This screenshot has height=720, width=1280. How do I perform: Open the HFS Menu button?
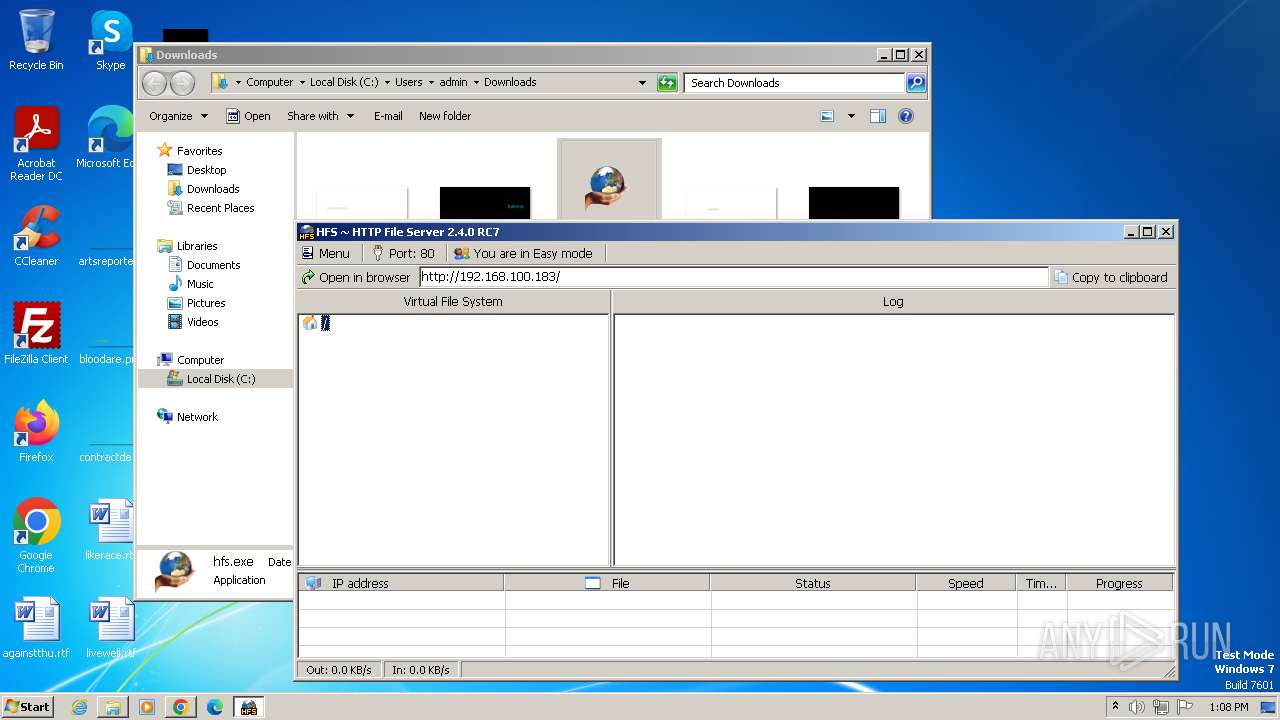tap(326, 253)
